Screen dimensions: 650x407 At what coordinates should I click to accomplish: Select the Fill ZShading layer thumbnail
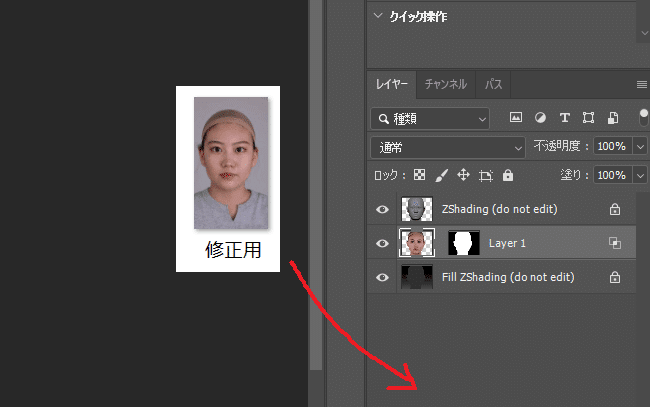pyautogui.click(x=417, y=277)
